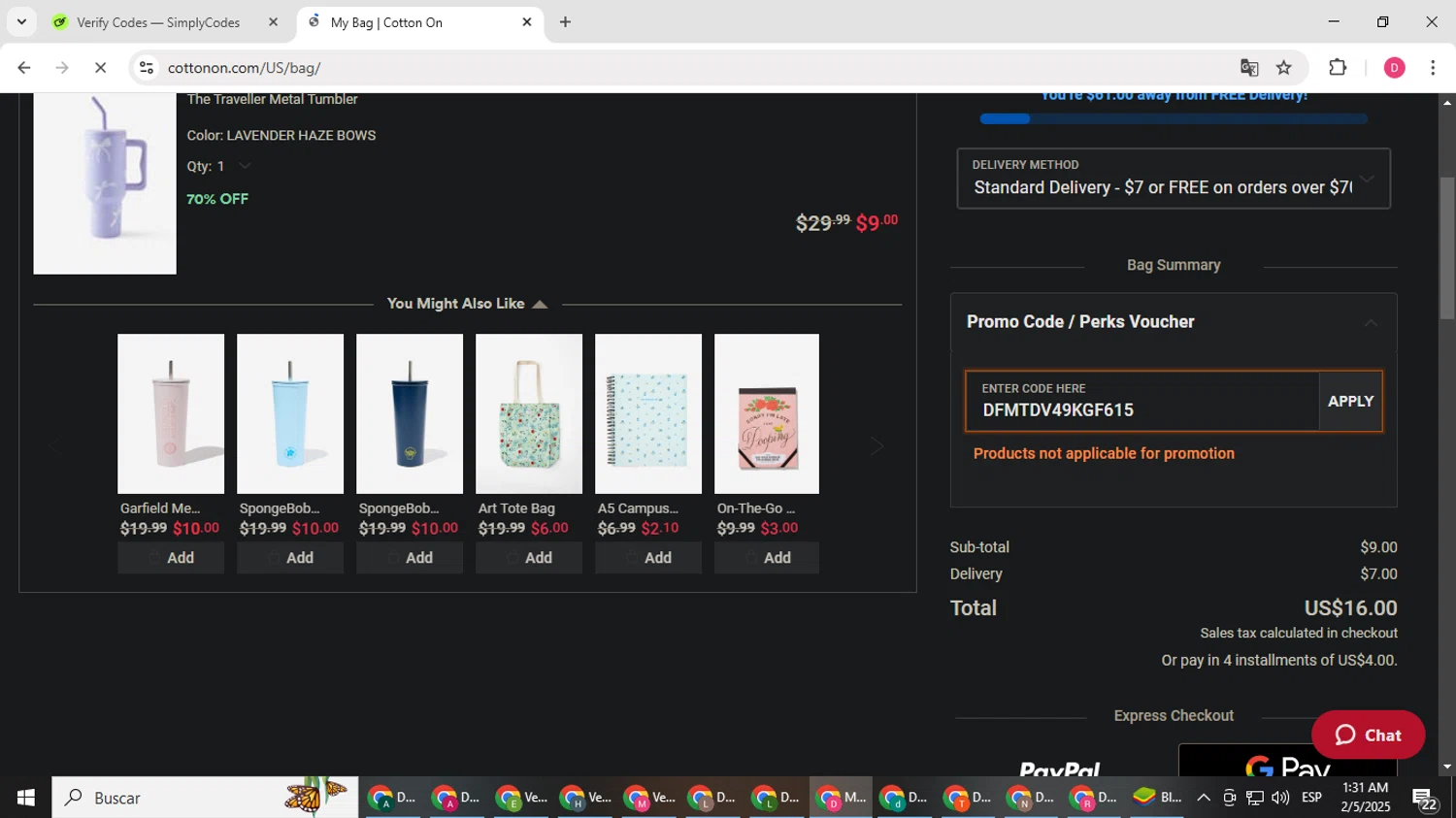Image resolution: width=1456 pixels, height=818 pixels.
Task: Apply the entered promo code
Action: [x=1350, y=401]
